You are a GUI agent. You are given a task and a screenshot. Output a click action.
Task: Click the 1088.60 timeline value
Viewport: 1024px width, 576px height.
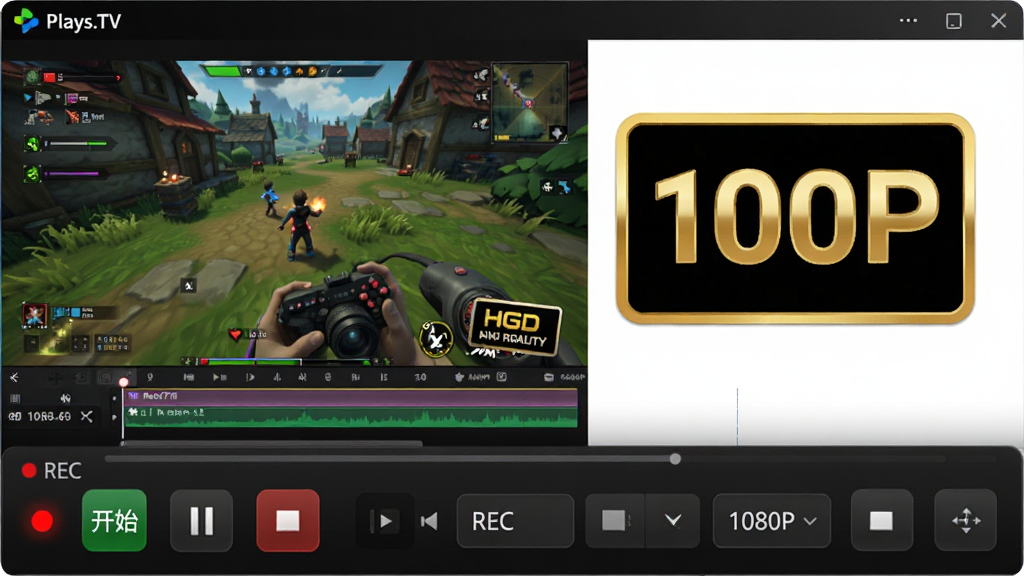point(48,416)
